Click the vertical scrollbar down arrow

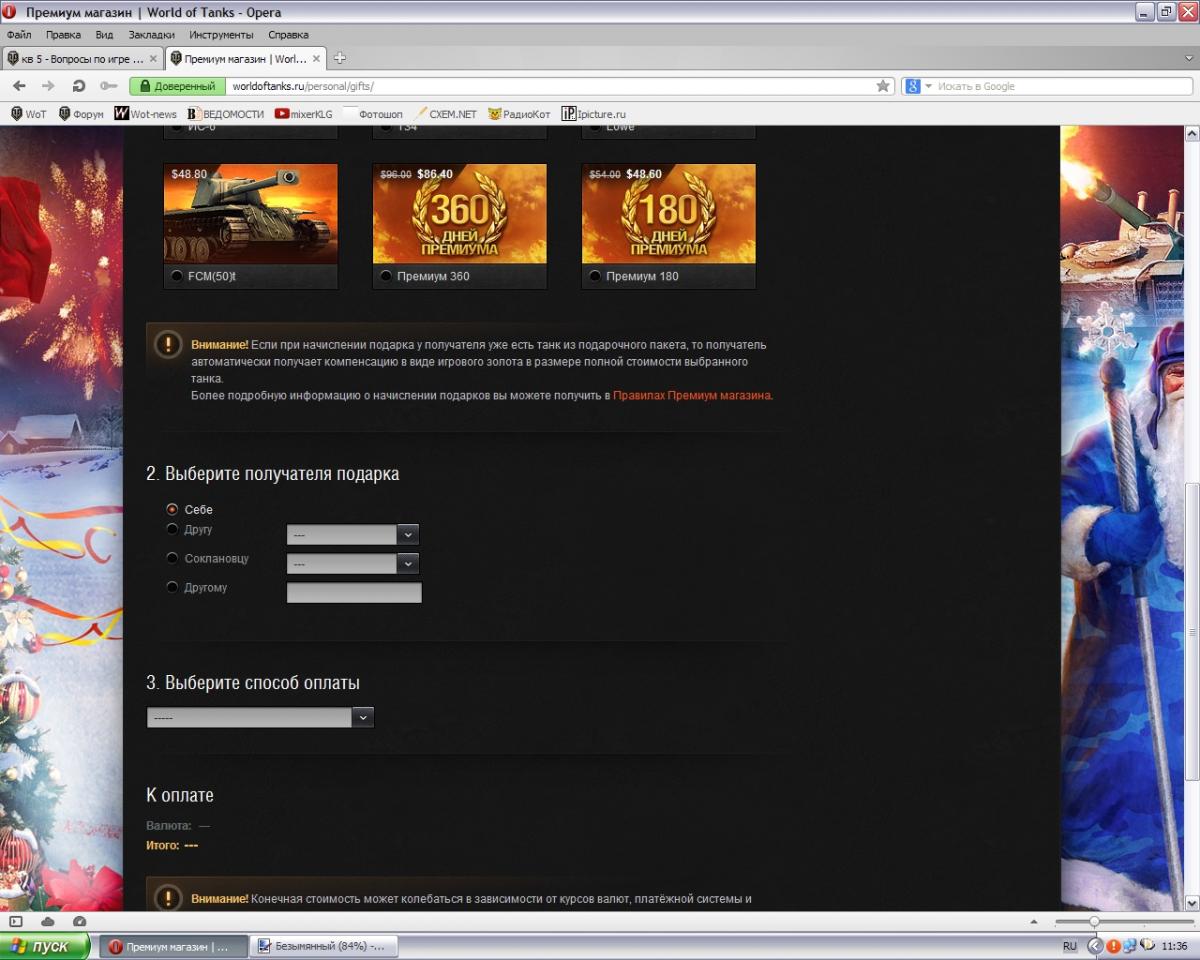pos(1191,903)
